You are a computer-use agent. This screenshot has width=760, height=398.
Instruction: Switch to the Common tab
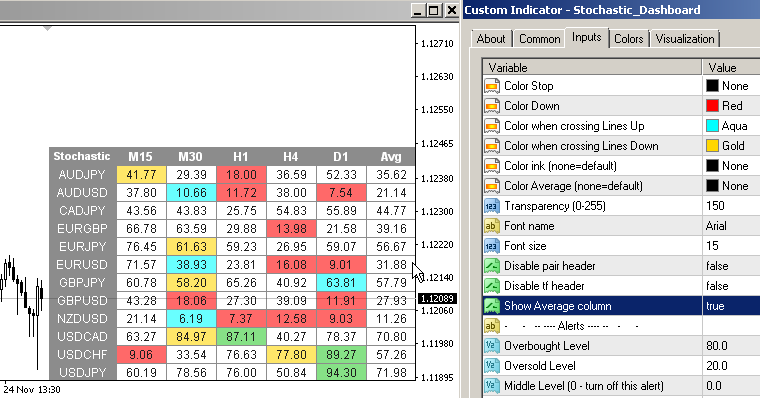tap(539, 39)
